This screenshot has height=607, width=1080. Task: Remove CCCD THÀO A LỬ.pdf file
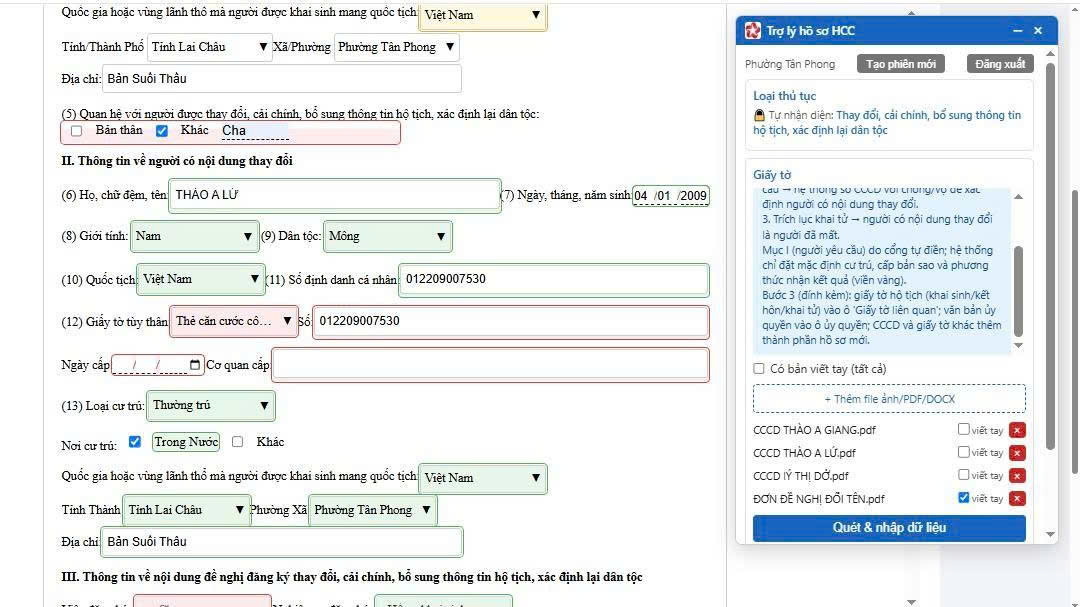coord(1017,453)
